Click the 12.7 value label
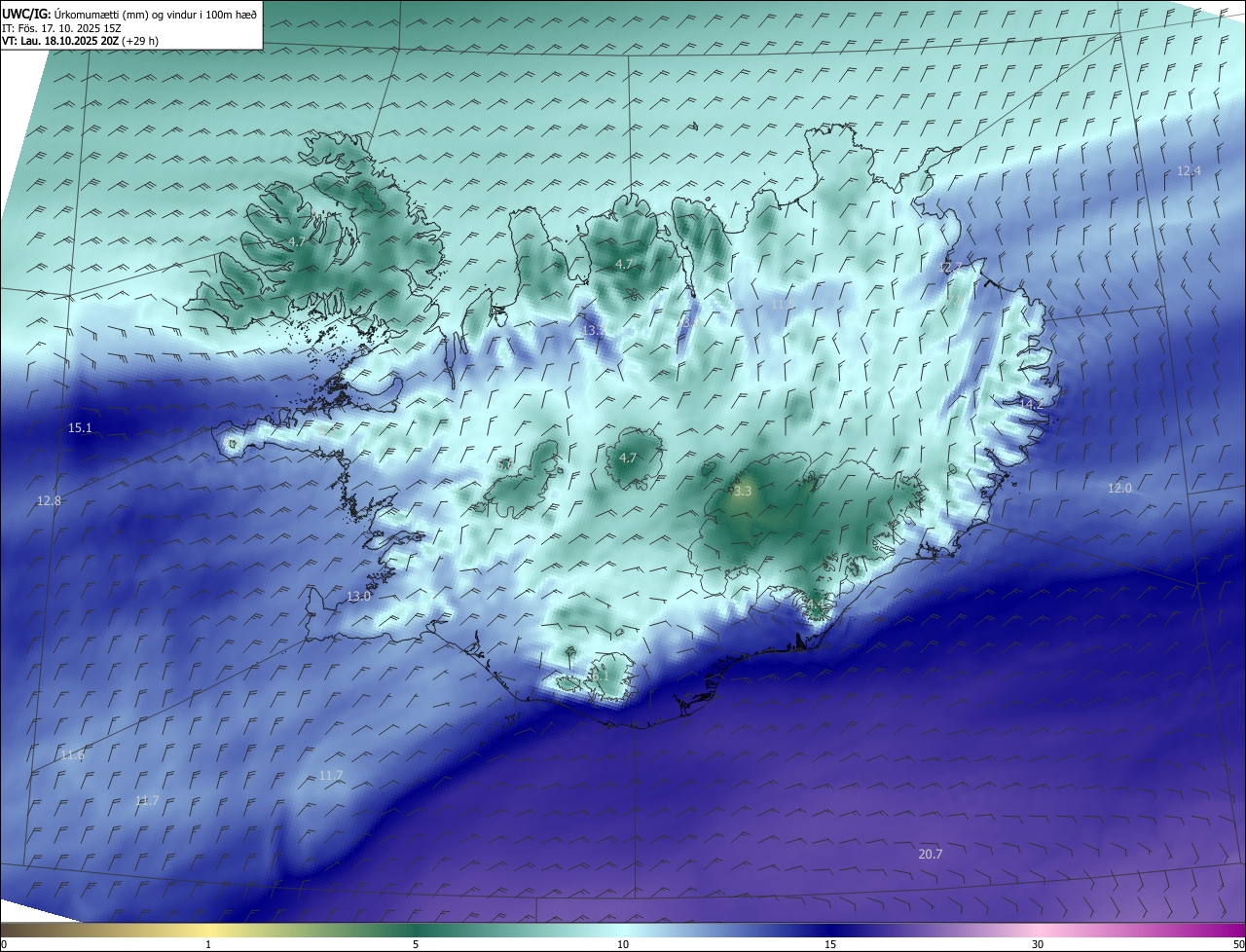The width and height of the screenshot is (1246, 952). point(950,268)
